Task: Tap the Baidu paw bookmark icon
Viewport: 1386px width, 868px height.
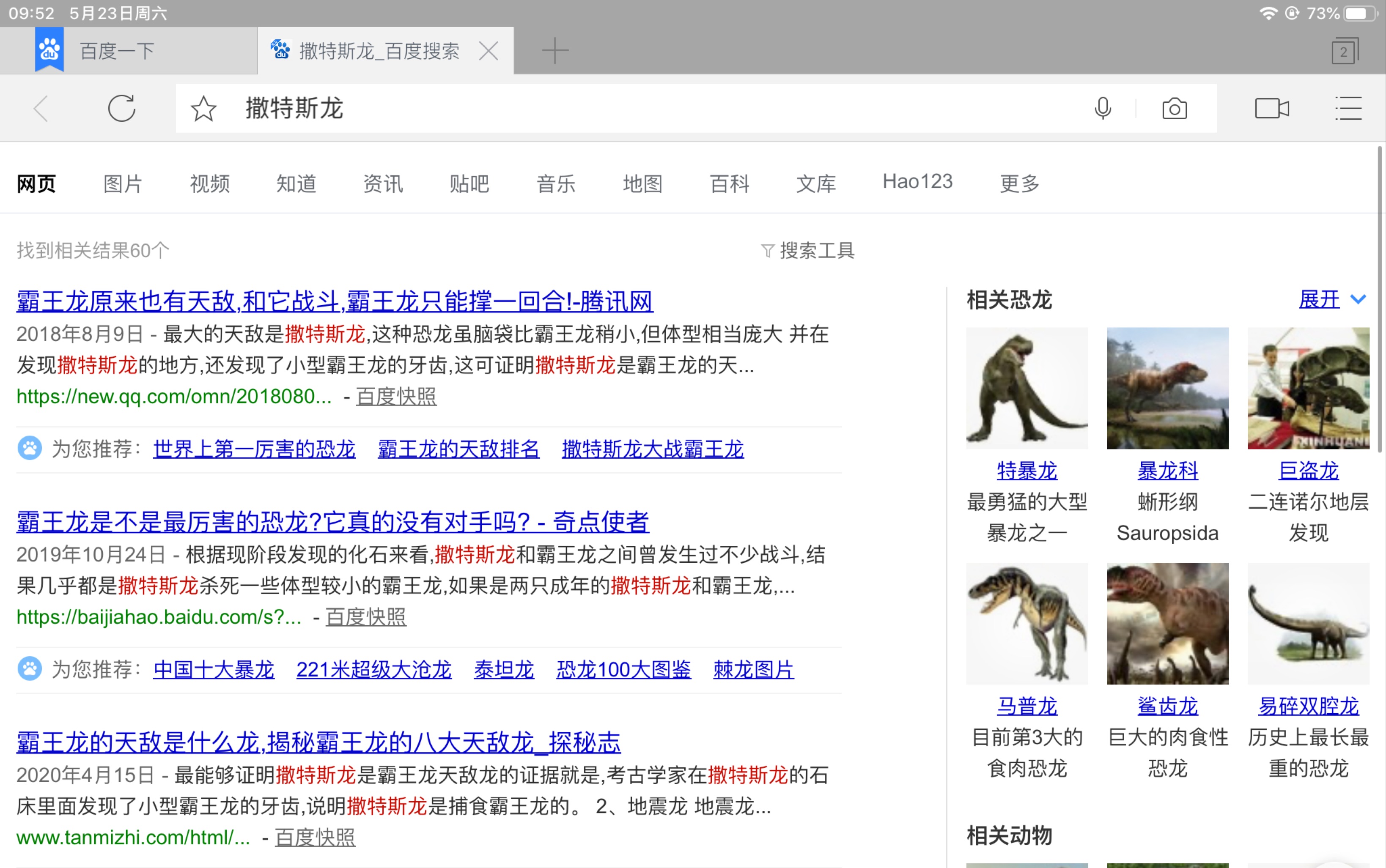Action: coord(49,50)
